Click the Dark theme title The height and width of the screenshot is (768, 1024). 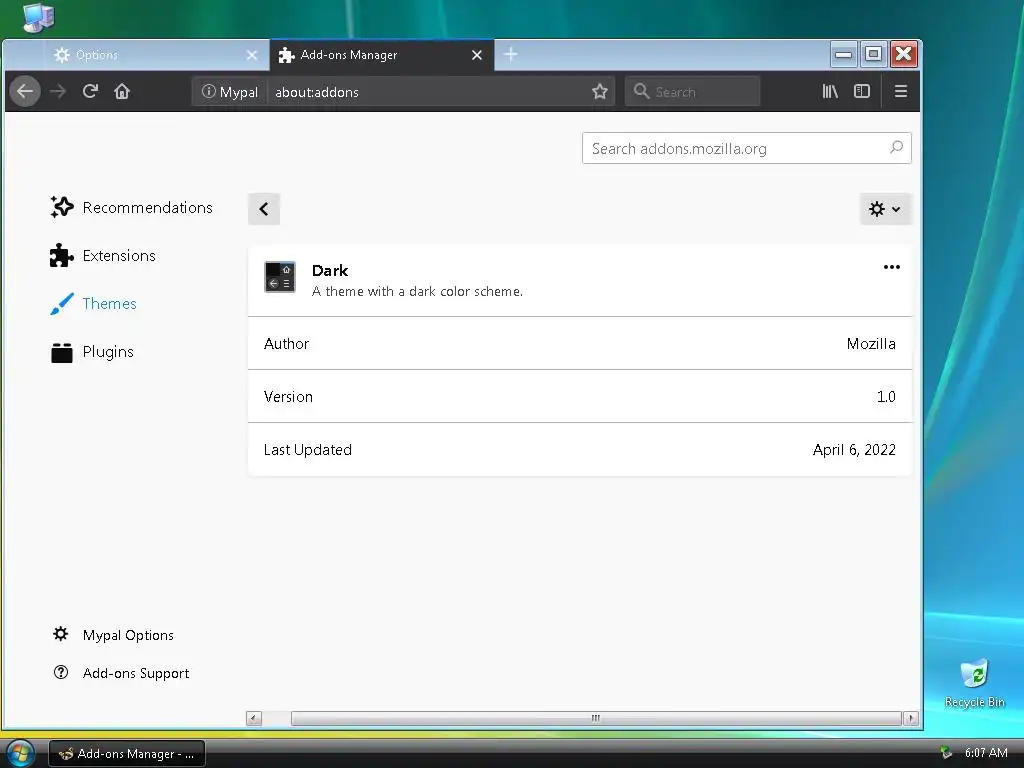(x=330, y=270)
